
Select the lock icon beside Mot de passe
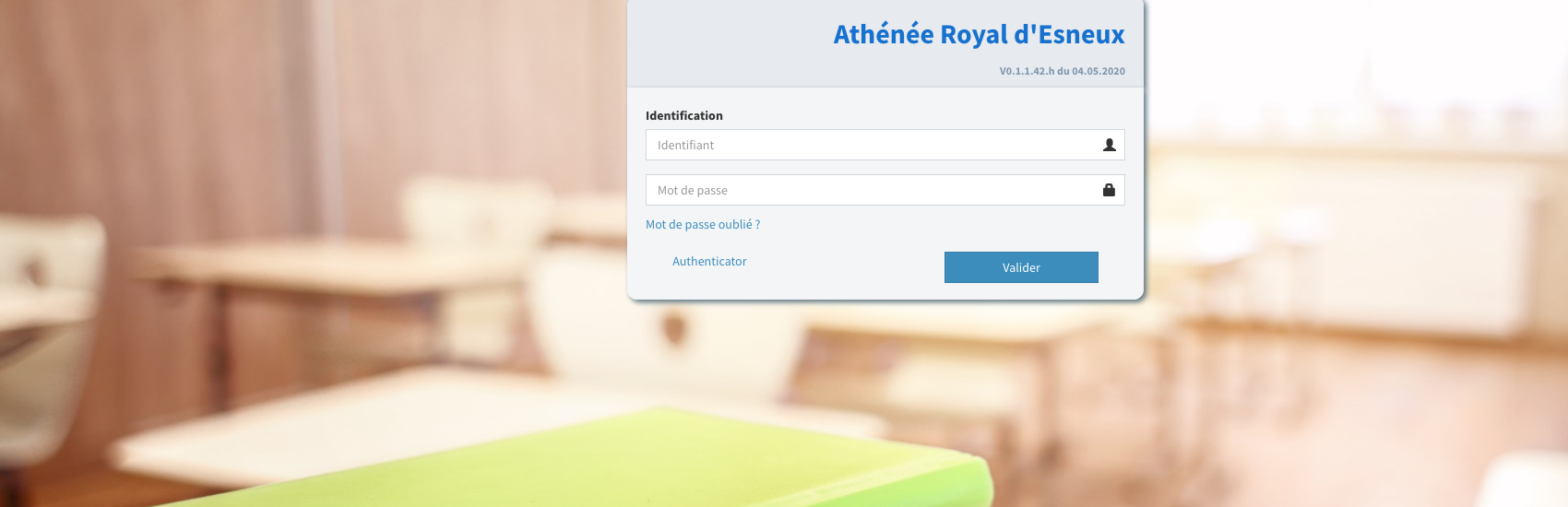tap(1109, 190)
